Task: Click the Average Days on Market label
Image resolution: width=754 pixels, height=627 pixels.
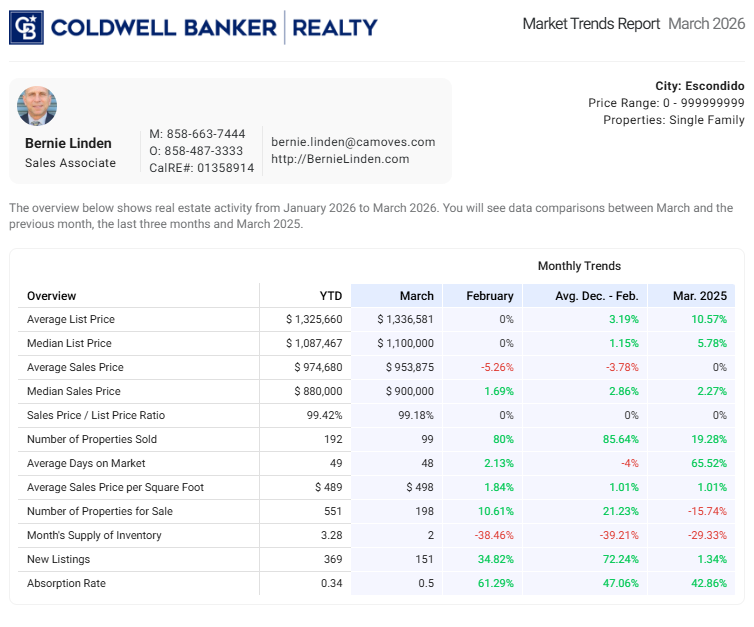Action: click(86, 463)
